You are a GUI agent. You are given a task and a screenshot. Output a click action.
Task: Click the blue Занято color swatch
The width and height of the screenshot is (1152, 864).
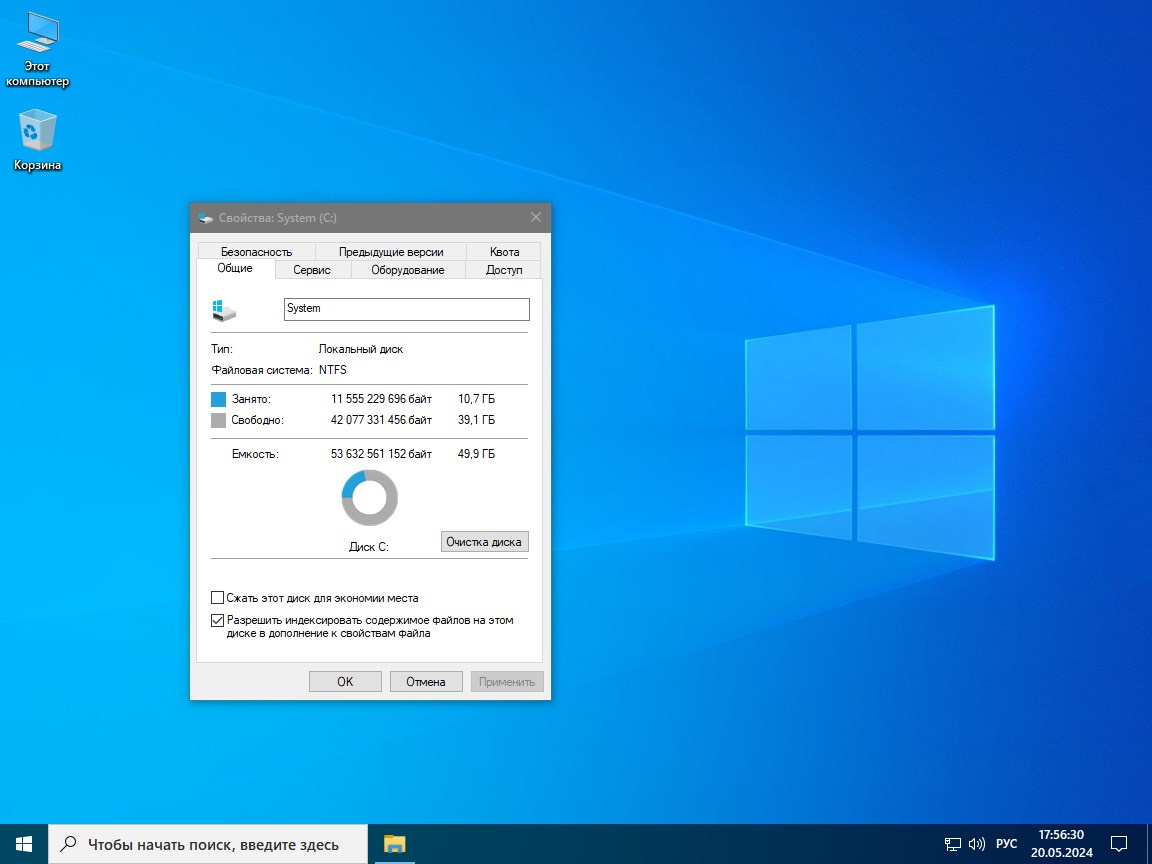point(217,398)
